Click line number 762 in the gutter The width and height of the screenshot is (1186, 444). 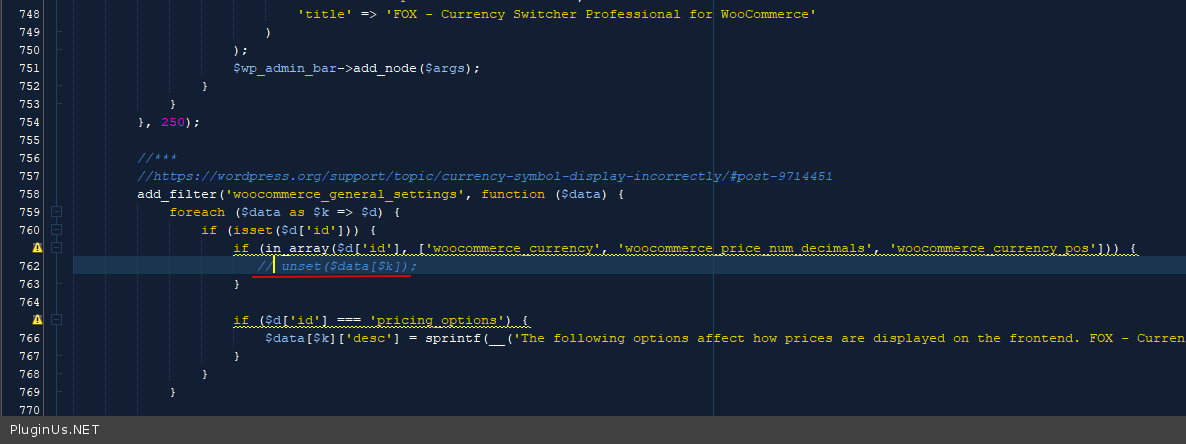(x=27, y=266)
